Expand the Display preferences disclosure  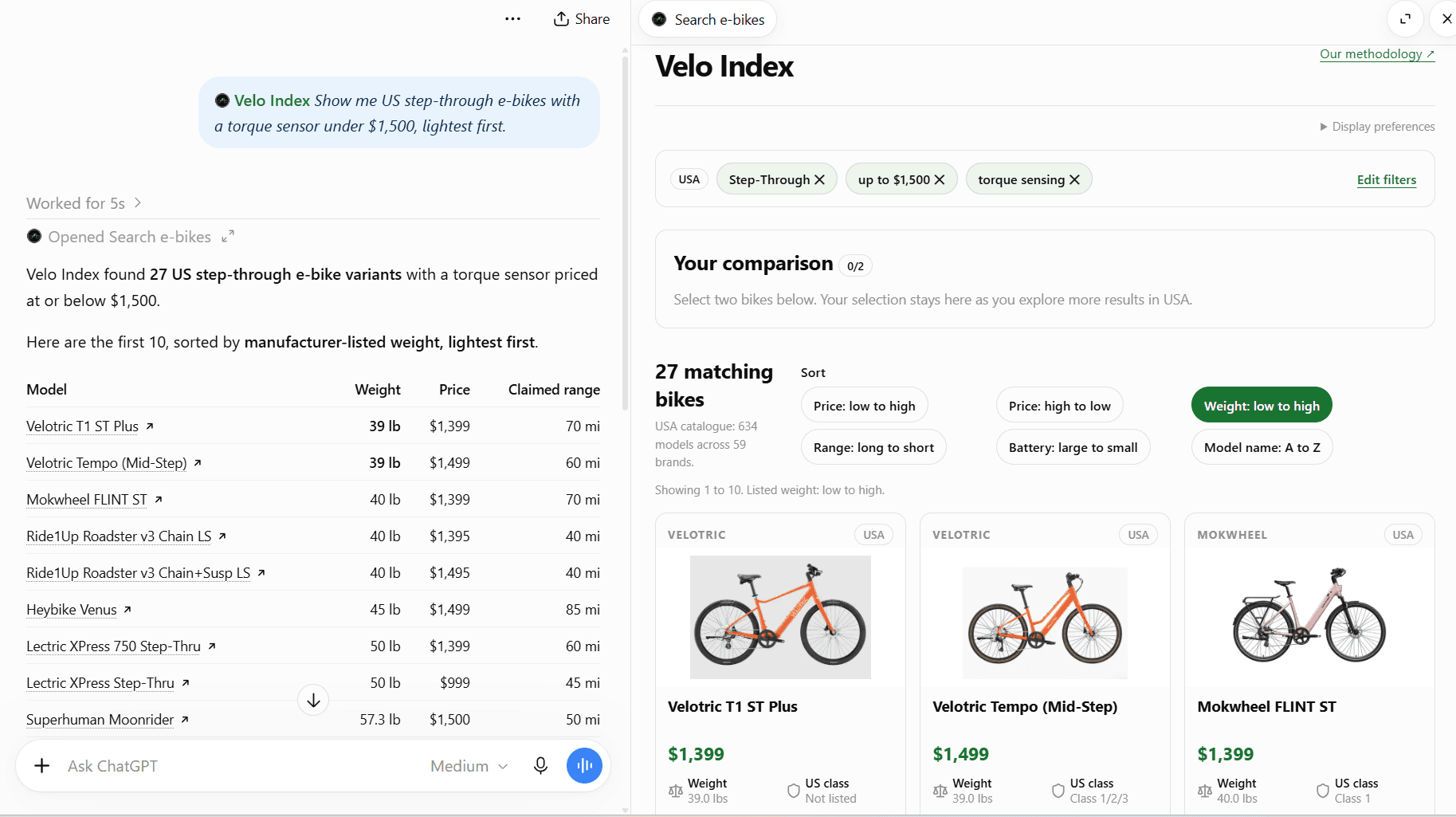[x=1377, y=127]
